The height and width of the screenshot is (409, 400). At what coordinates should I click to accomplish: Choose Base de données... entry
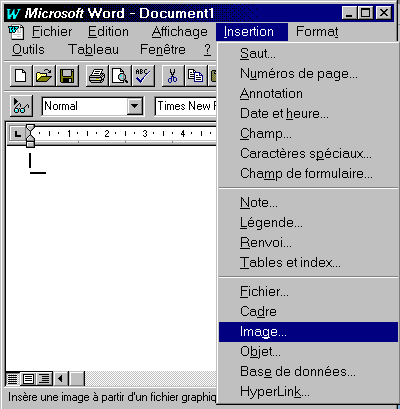coord(308,372)
